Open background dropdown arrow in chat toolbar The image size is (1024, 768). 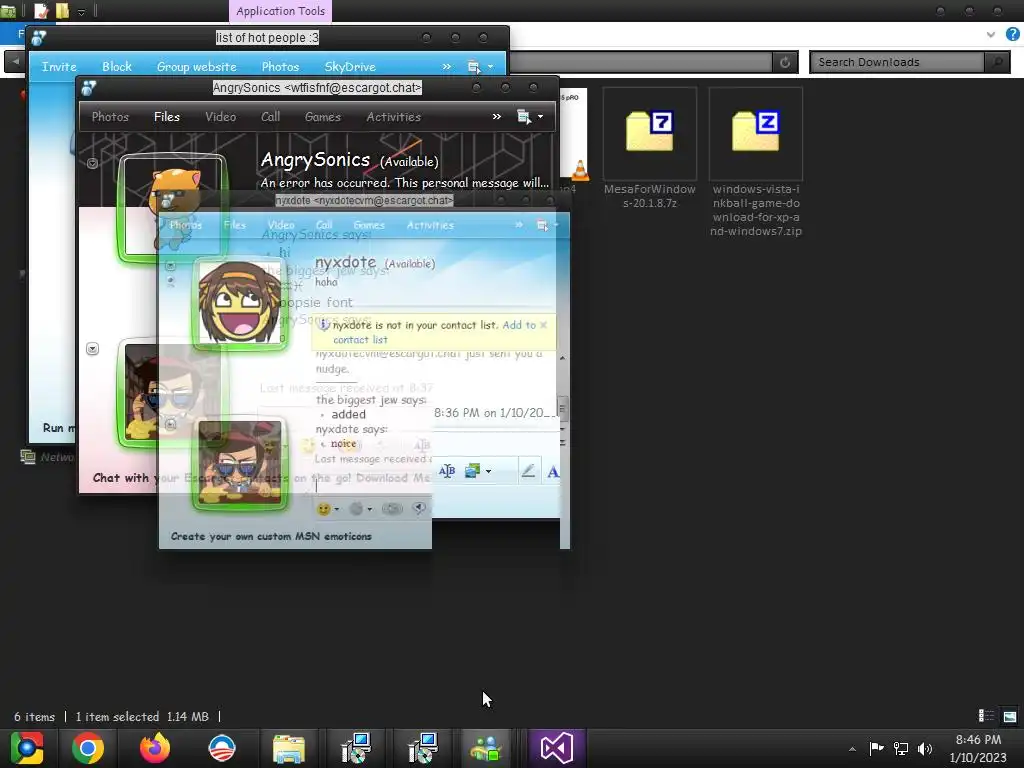point(488,472)
